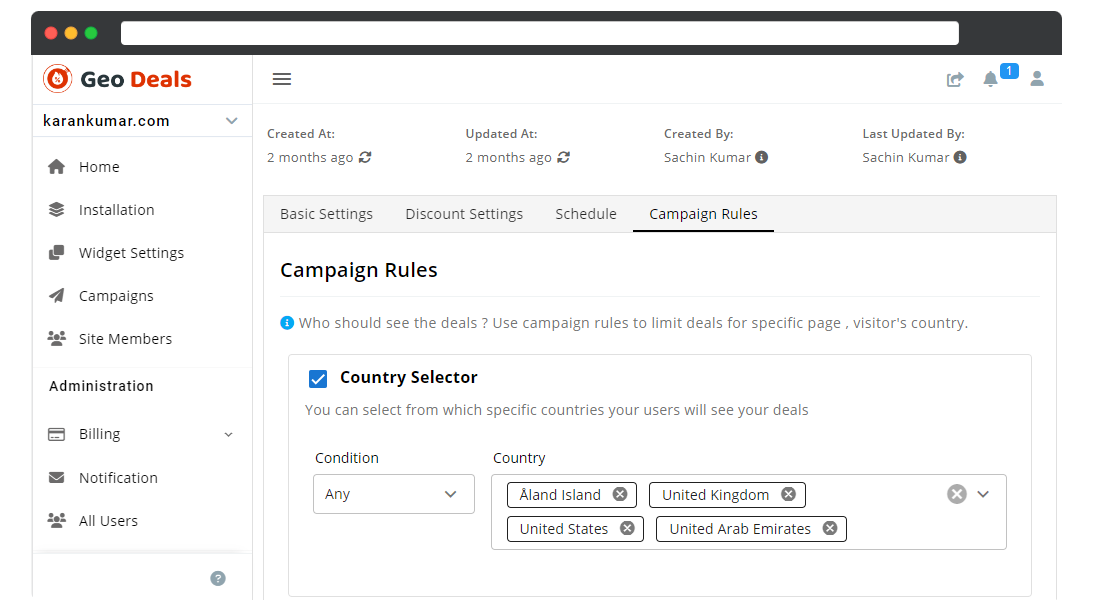Screen dimensions: 1093x611
Task: Click the United Kingdom tag text
Action: click(716, 495)
